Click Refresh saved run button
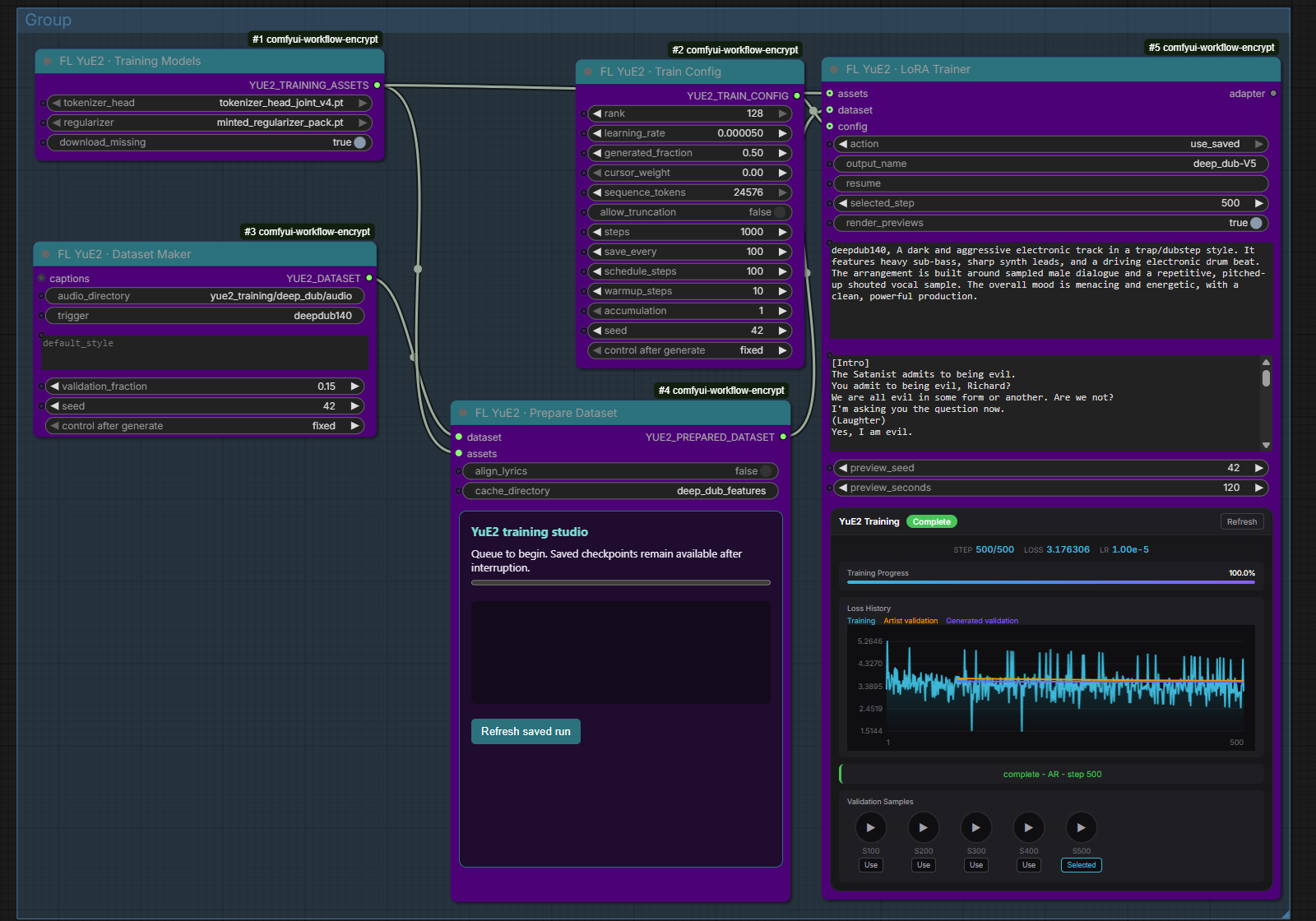 coord(526,732)
